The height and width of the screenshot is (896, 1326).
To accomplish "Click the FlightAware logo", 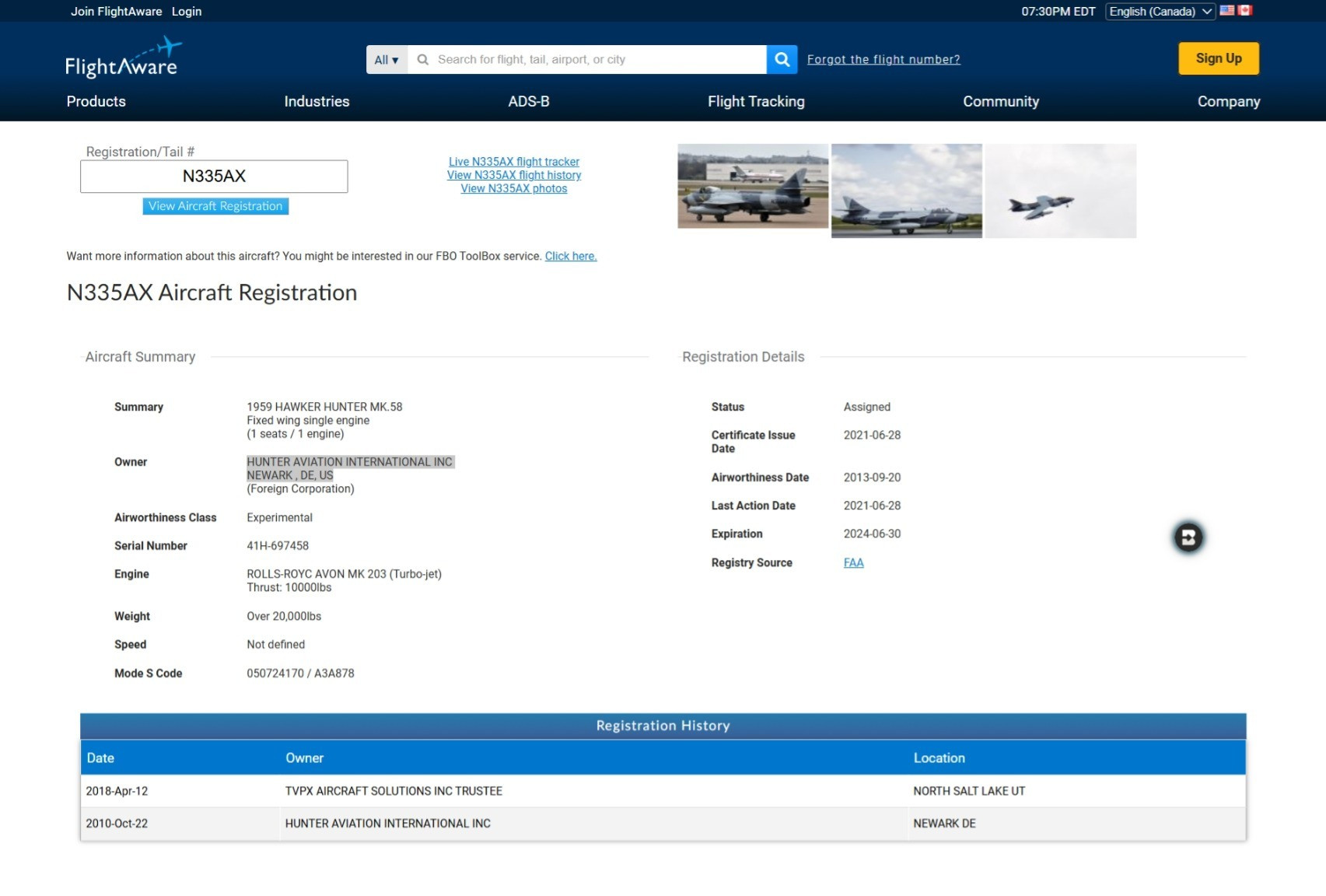I will click(123, 58).
